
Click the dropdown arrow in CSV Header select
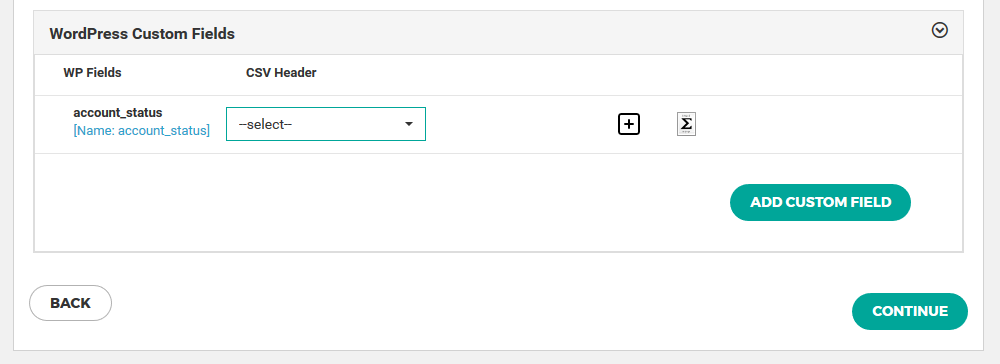[x=409, y=124]
